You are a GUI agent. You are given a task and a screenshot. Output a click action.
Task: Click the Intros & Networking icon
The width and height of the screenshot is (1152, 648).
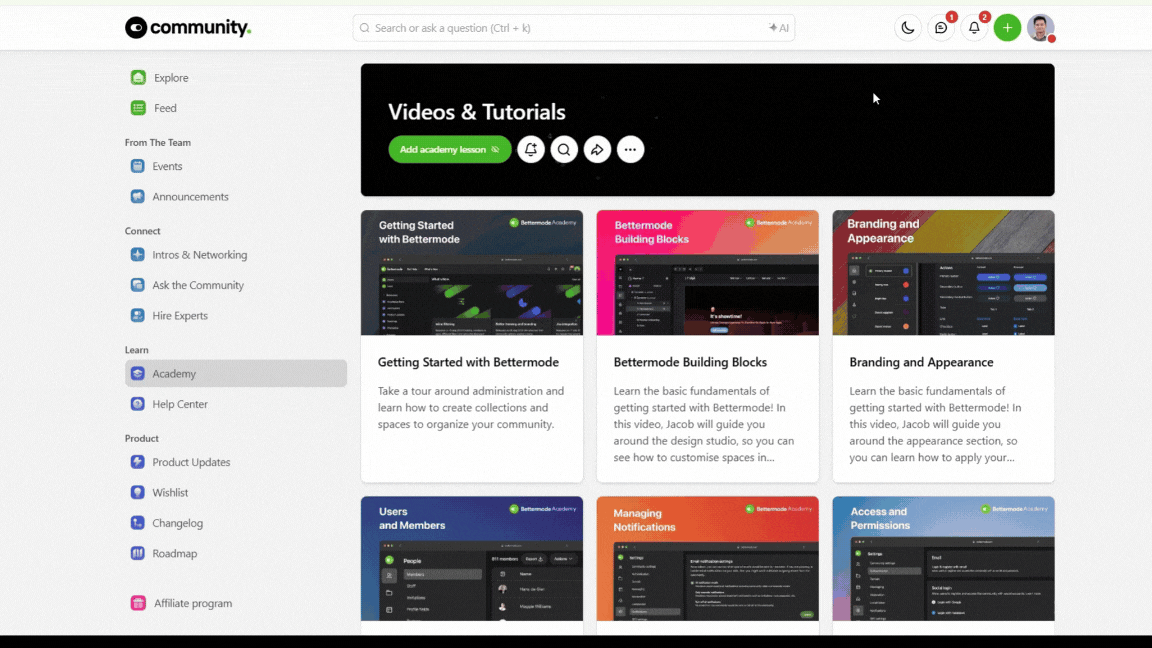pos(137,254)
